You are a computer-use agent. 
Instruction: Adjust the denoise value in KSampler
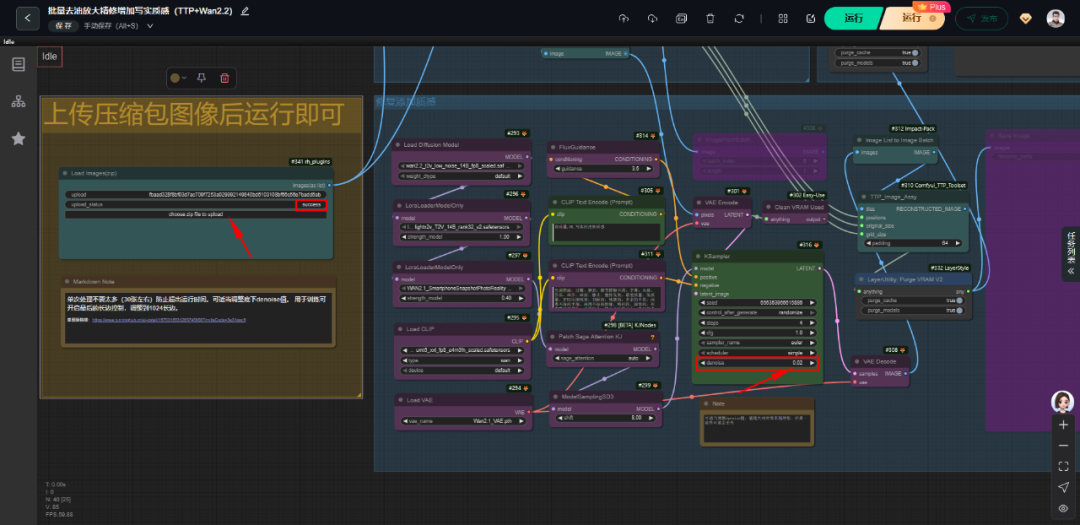758,362
